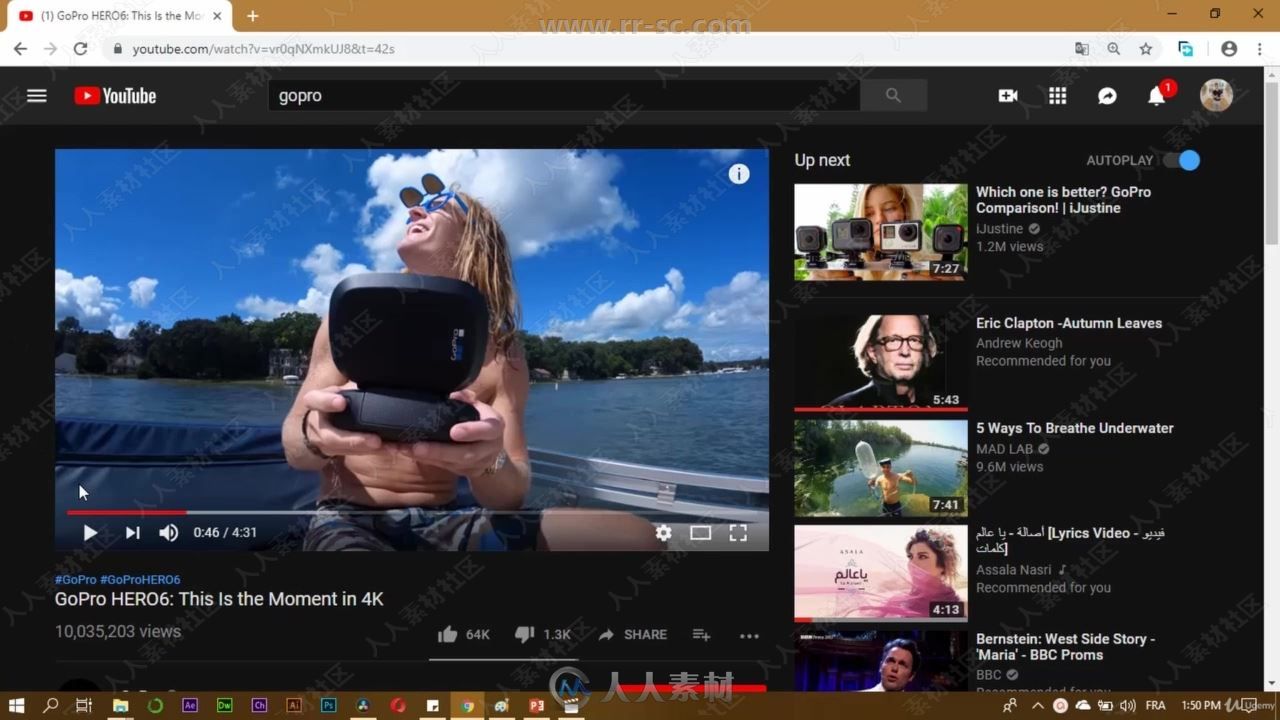Open the Windows Start menu
This screenshot has width=1280, height=720.
[x=17, y=705]
